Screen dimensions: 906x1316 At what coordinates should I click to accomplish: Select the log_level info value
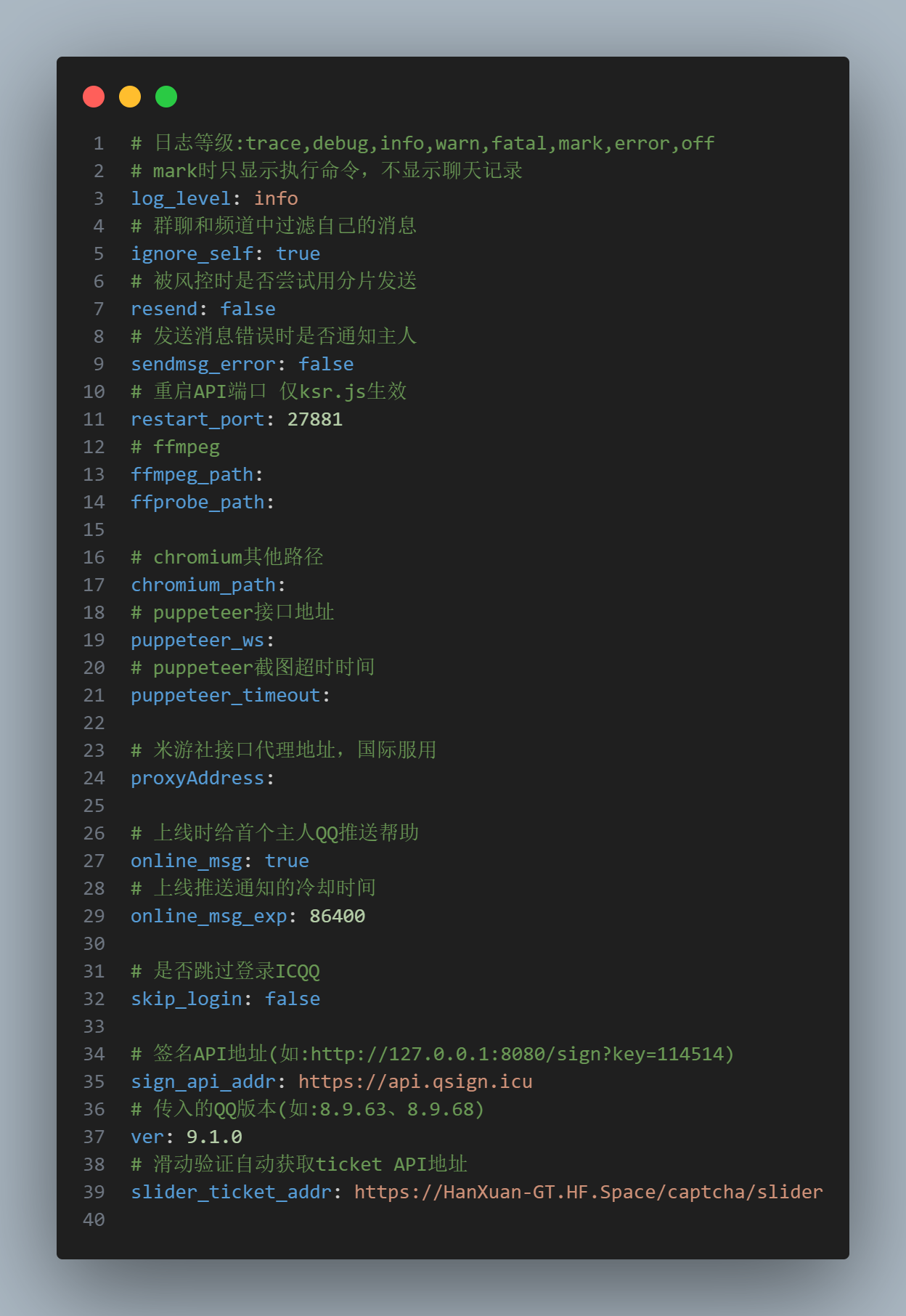276,198
